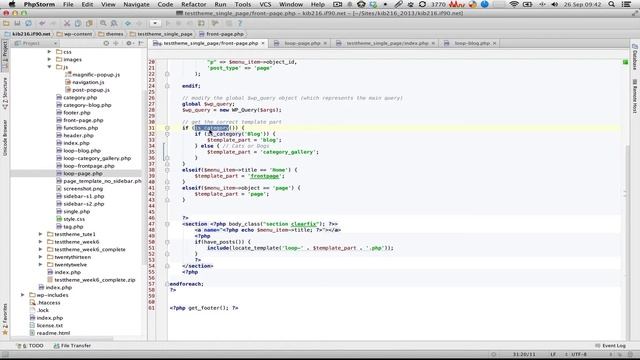This screenshot has width=640, height=360.
Task: Open the Event Log
Action: tap(610, 346)
